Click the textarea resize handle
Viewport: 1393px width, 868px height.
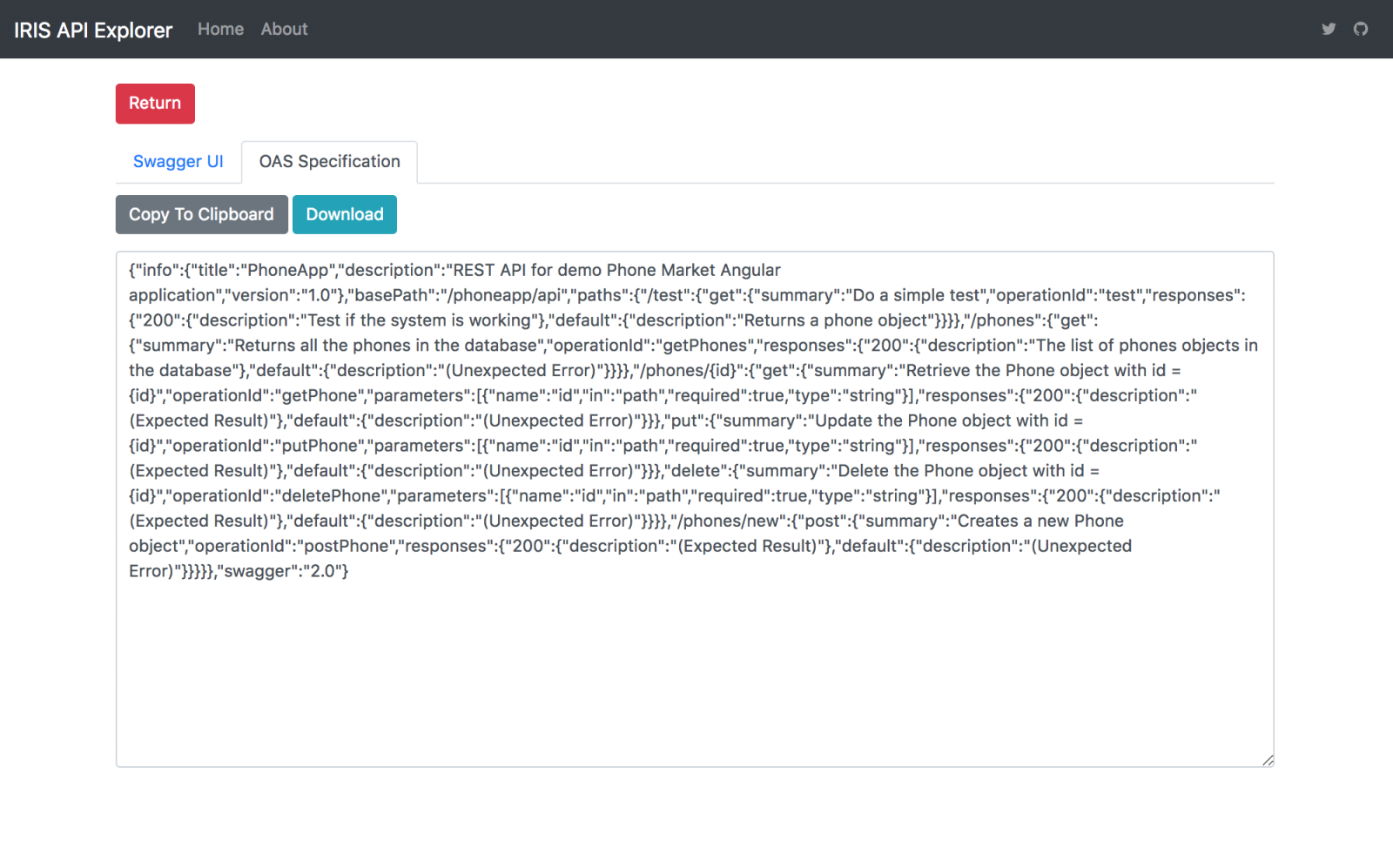1268,760
